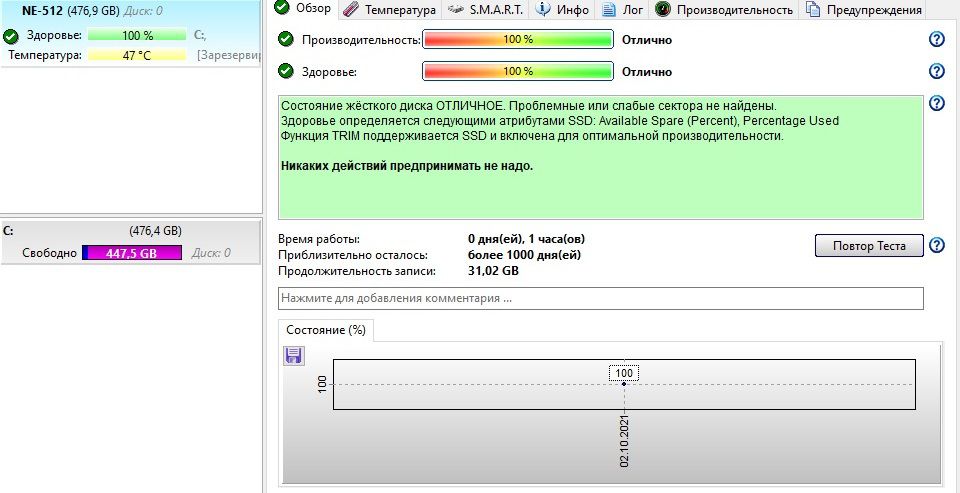Screen dimensions: 960x493
Task: Click help icon beside green status text
Action: [937, 104]
